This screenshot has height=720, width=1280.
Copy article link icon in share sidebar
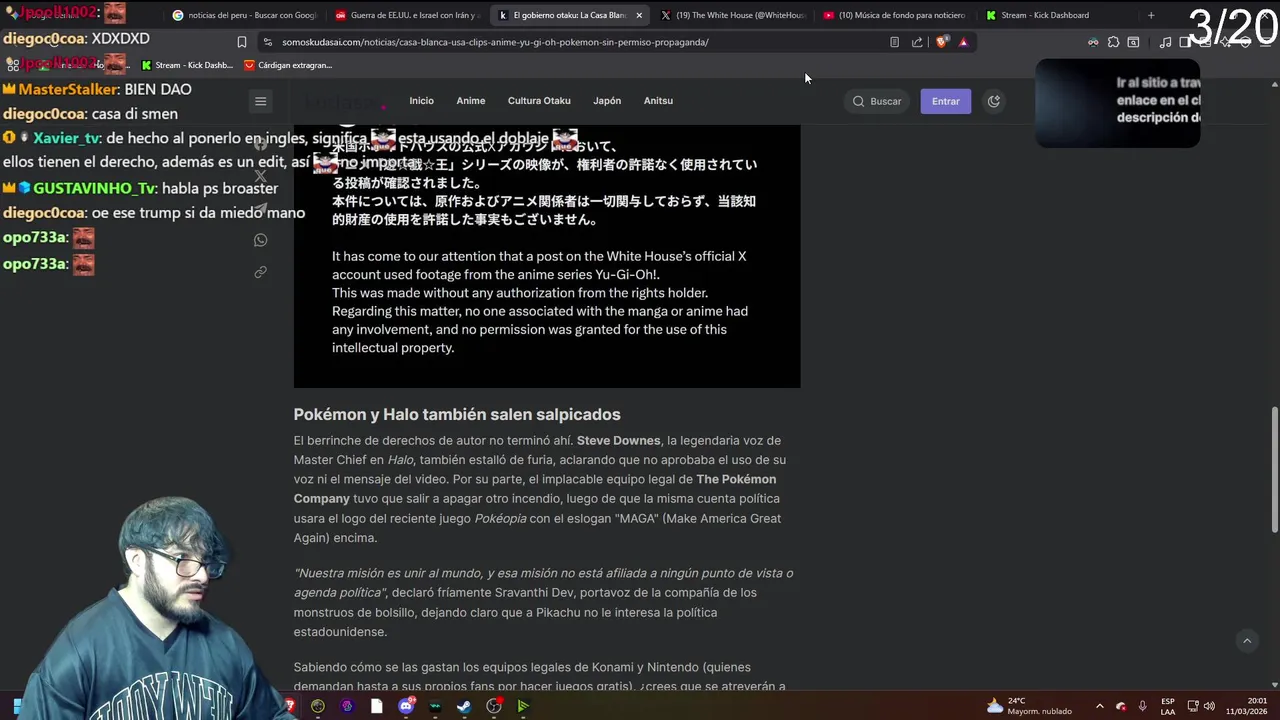[x=260, y=272]
